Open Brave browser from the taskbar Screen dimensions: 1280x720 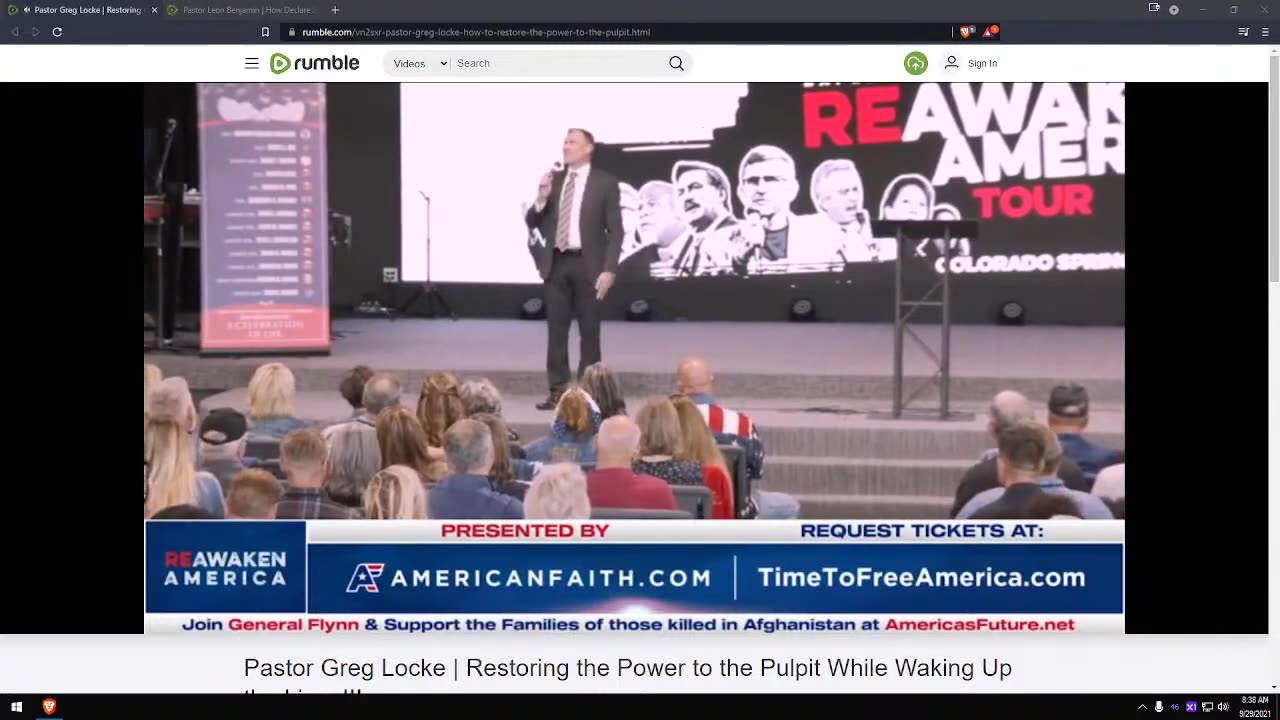click(x=49, y=707)
